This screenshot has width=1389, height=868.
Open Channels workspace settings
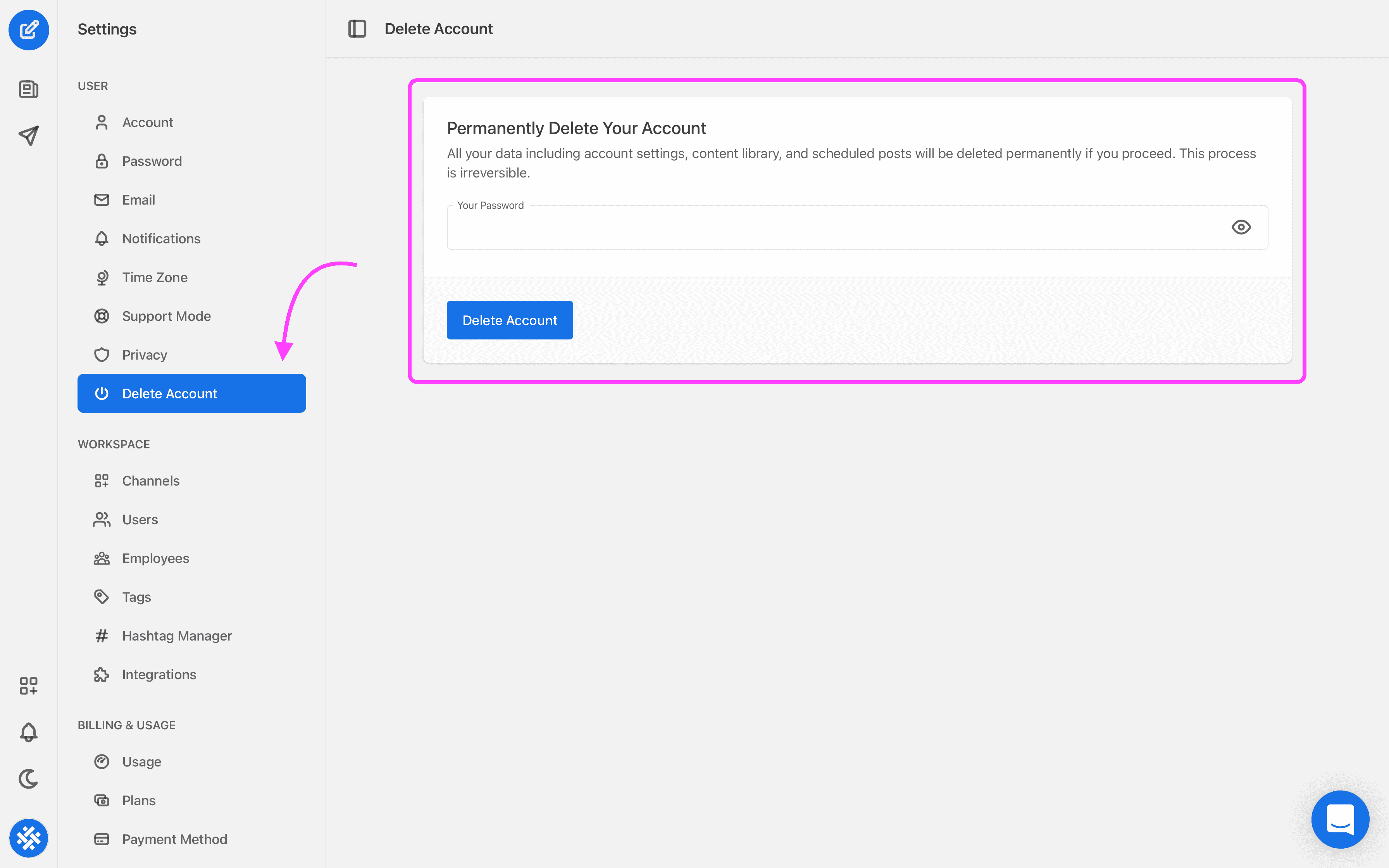[x=192, y=480]
